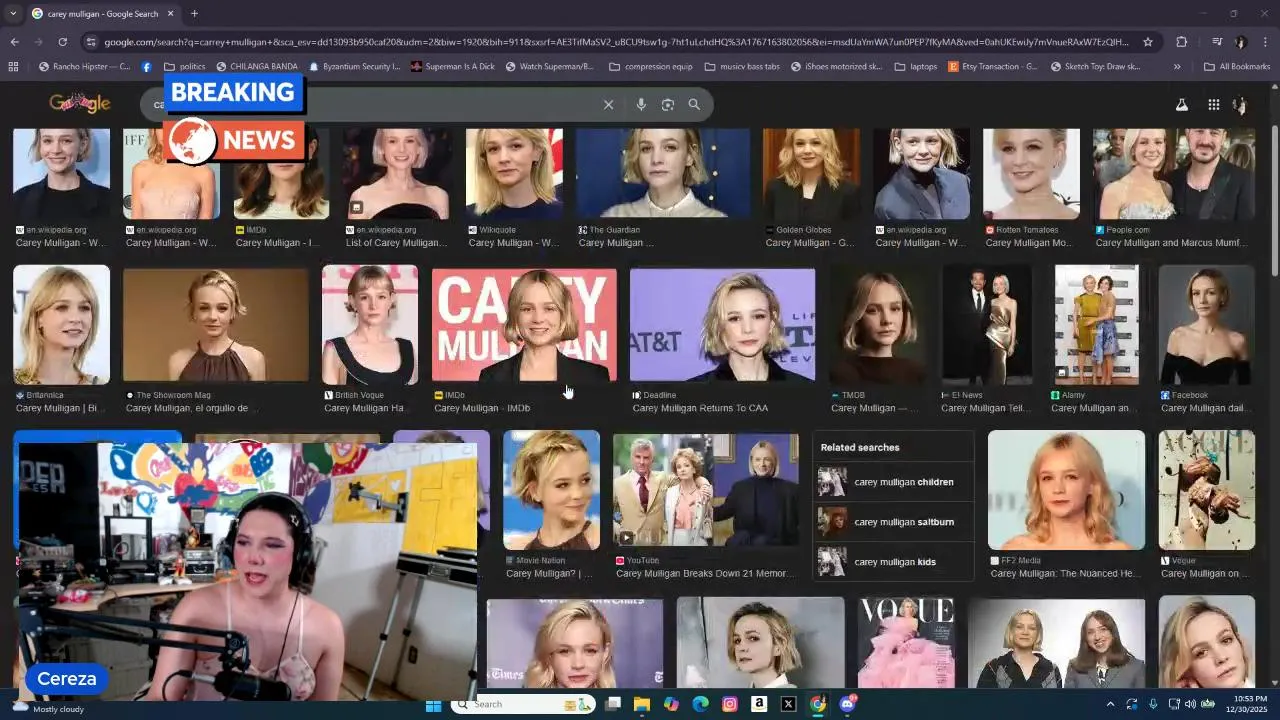Start voice search with the microphone
The image size is (1280, 720).
pos(641,104)
